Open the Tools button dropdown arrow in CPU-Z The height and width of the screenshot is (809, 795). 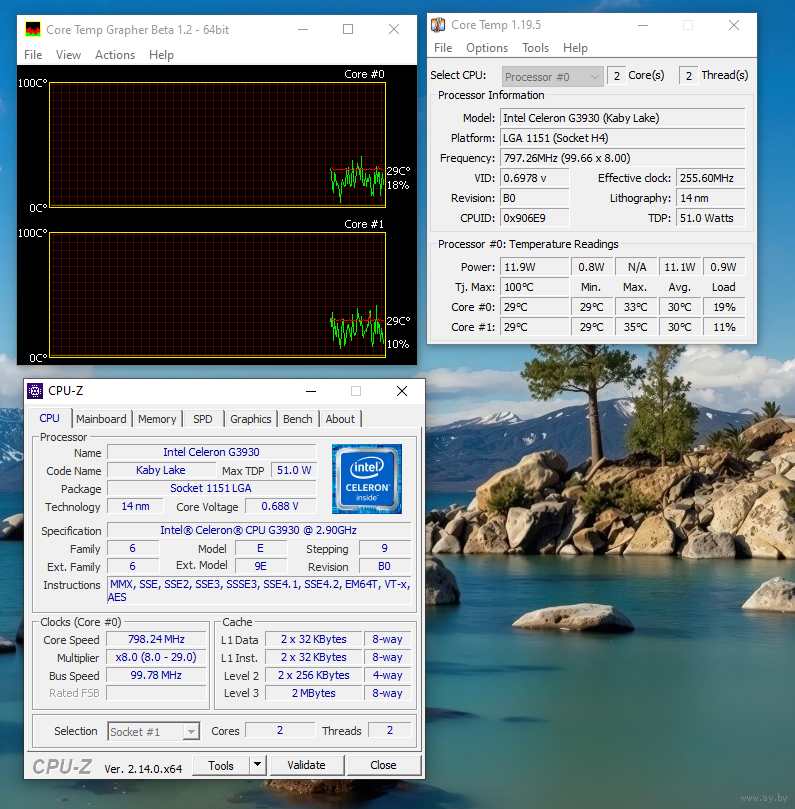click(x=257, y=765)
